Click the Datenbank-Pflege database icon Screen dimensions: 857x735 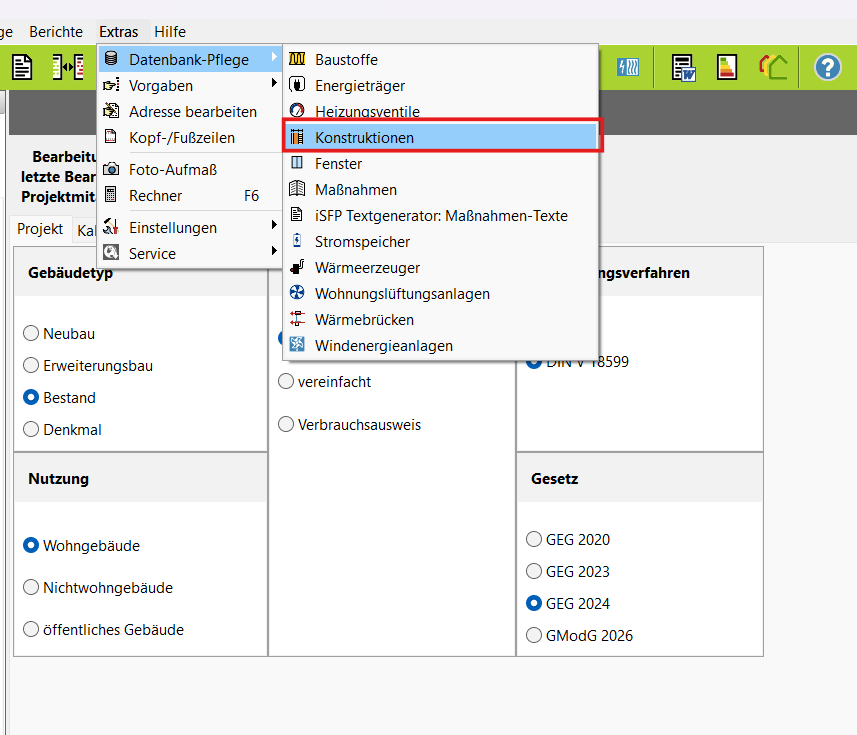(111, 58)
